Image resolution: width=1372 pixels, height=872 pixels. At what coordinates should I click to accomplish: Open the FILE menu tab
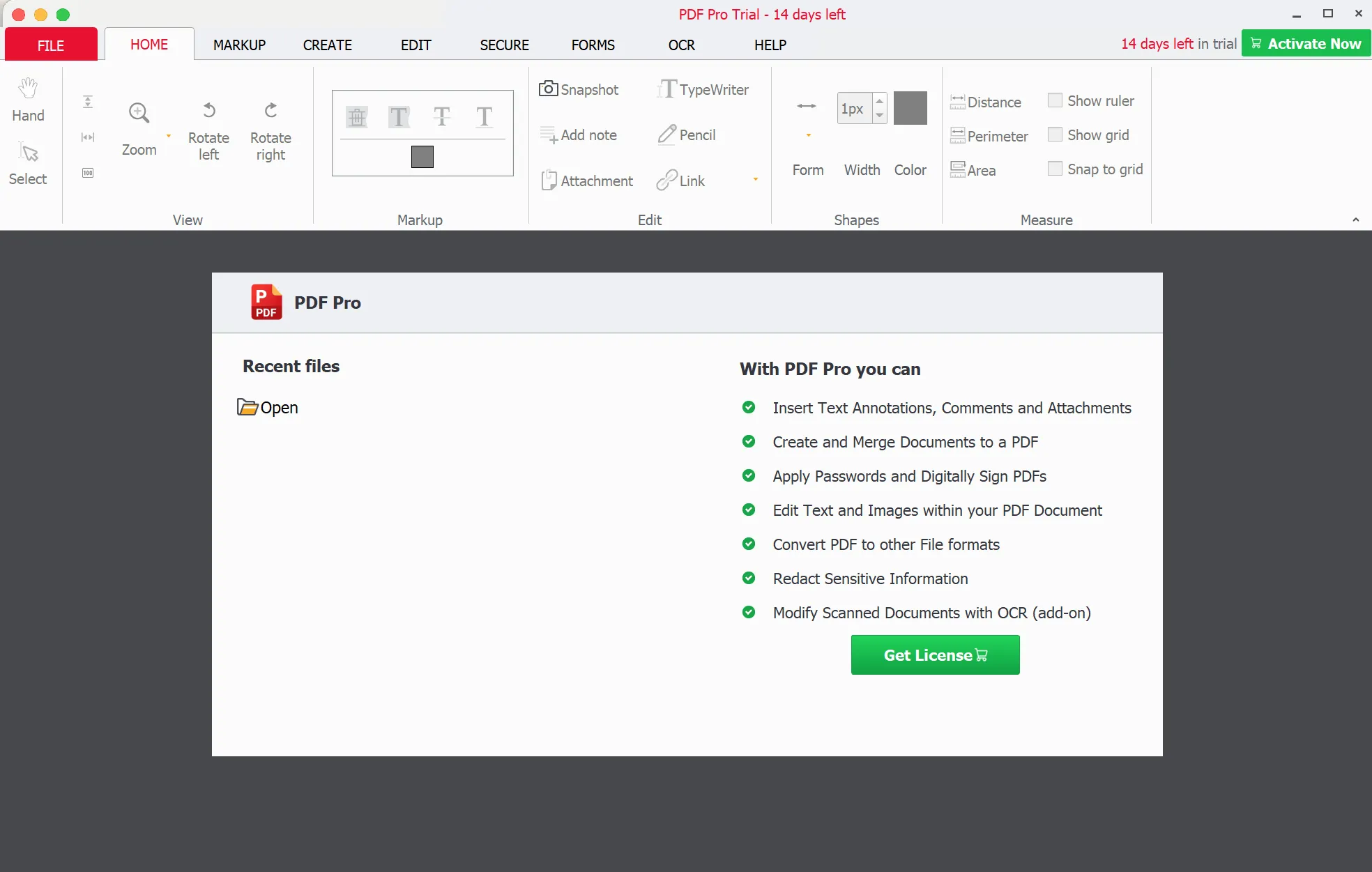51,45
